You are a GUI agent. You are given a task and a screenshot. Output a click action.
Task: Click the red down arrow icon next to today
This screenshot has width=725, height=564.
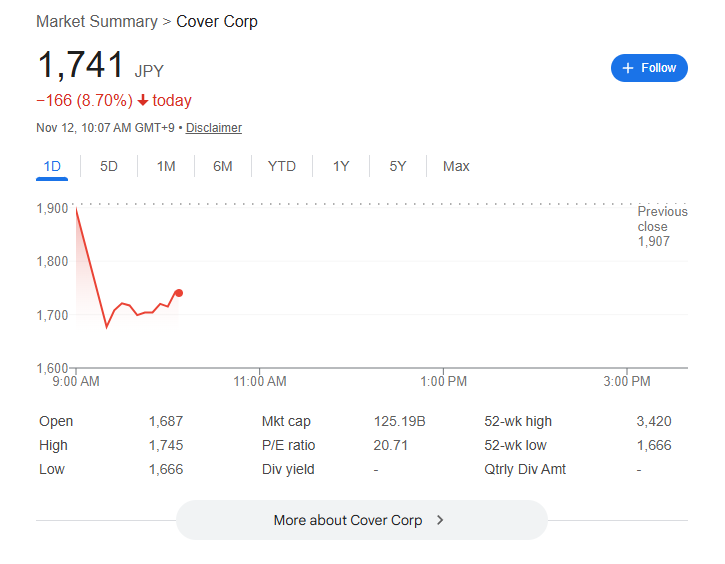coord(143,100)
